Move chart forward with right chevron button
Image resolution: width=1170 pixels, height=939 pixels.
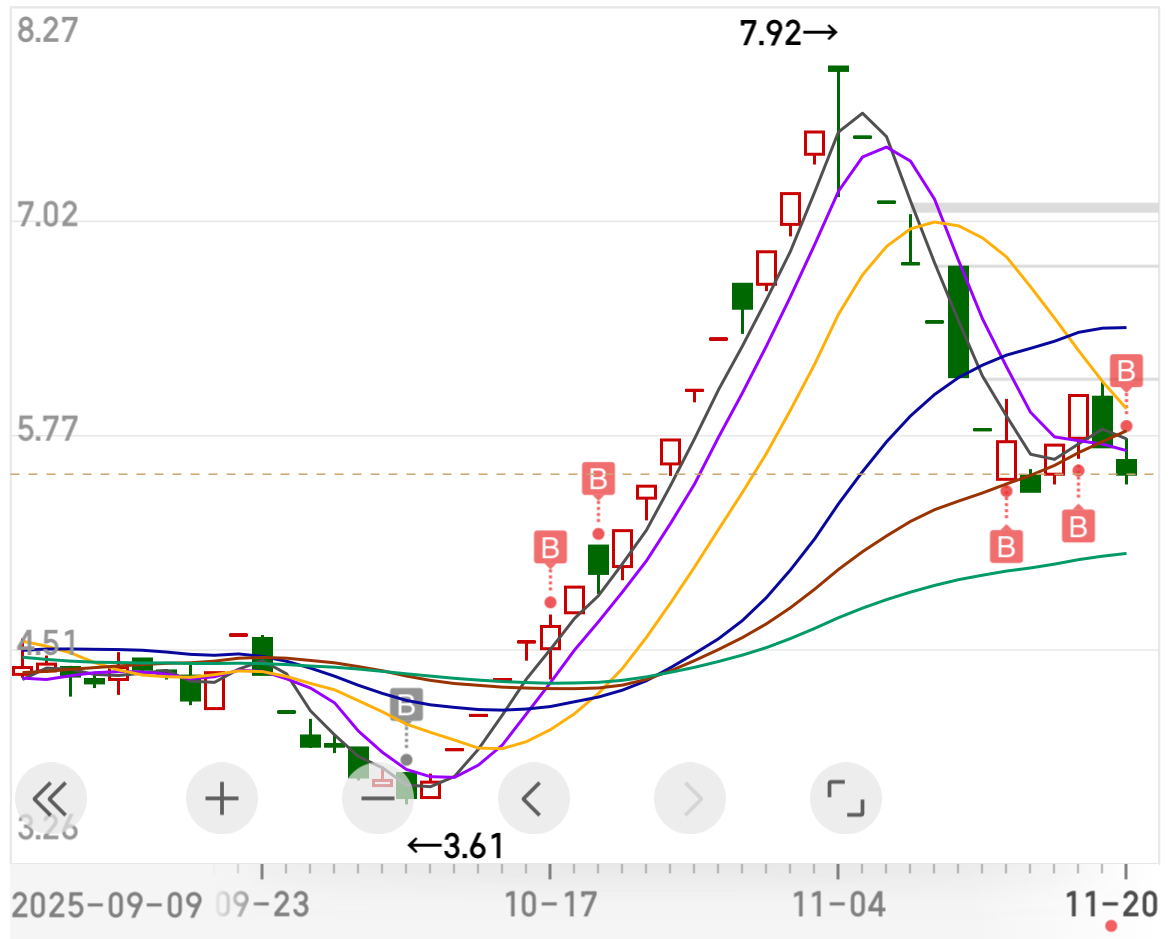click(689, 798)
